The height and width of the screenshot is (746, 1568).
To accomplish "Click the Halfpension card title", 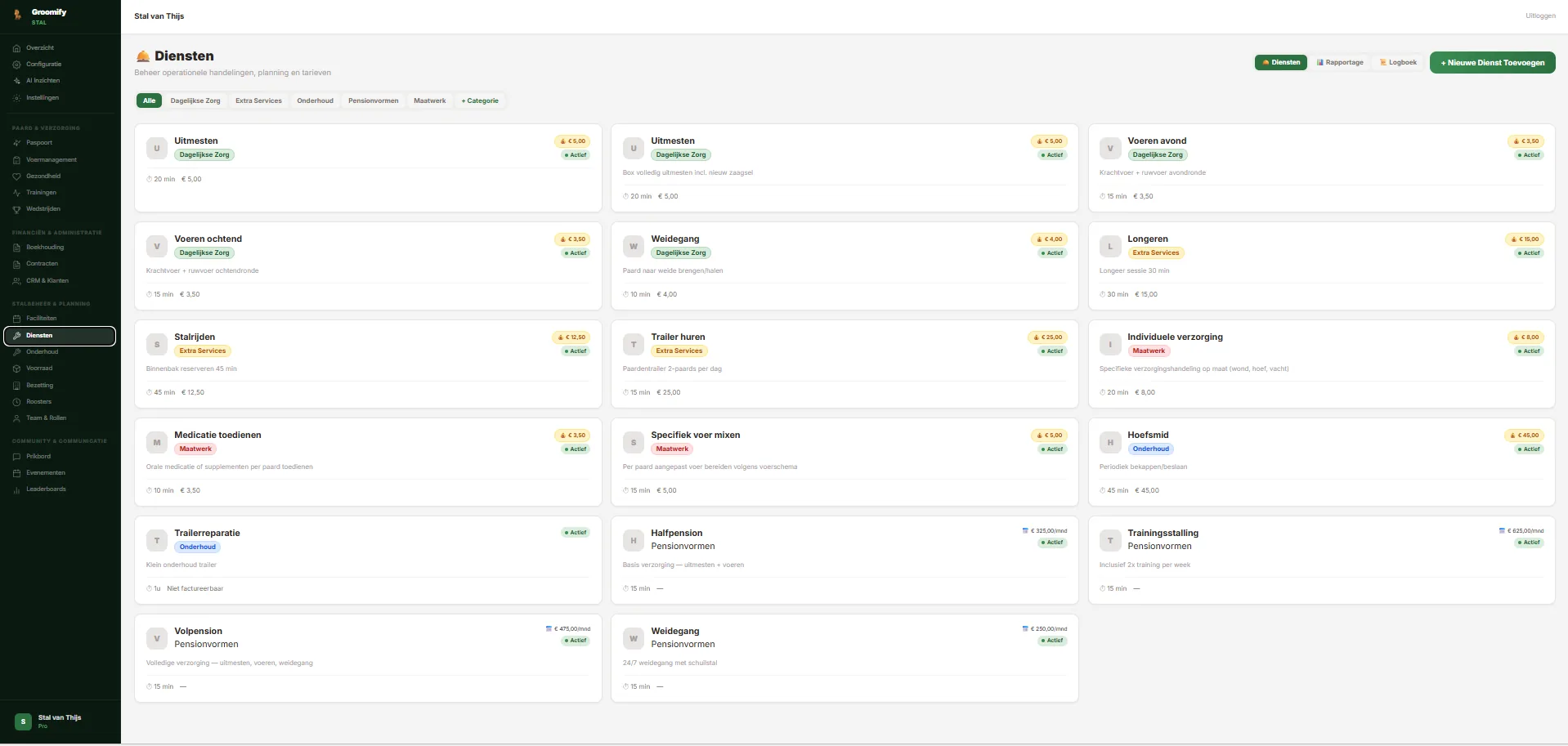I will [676, 533].
